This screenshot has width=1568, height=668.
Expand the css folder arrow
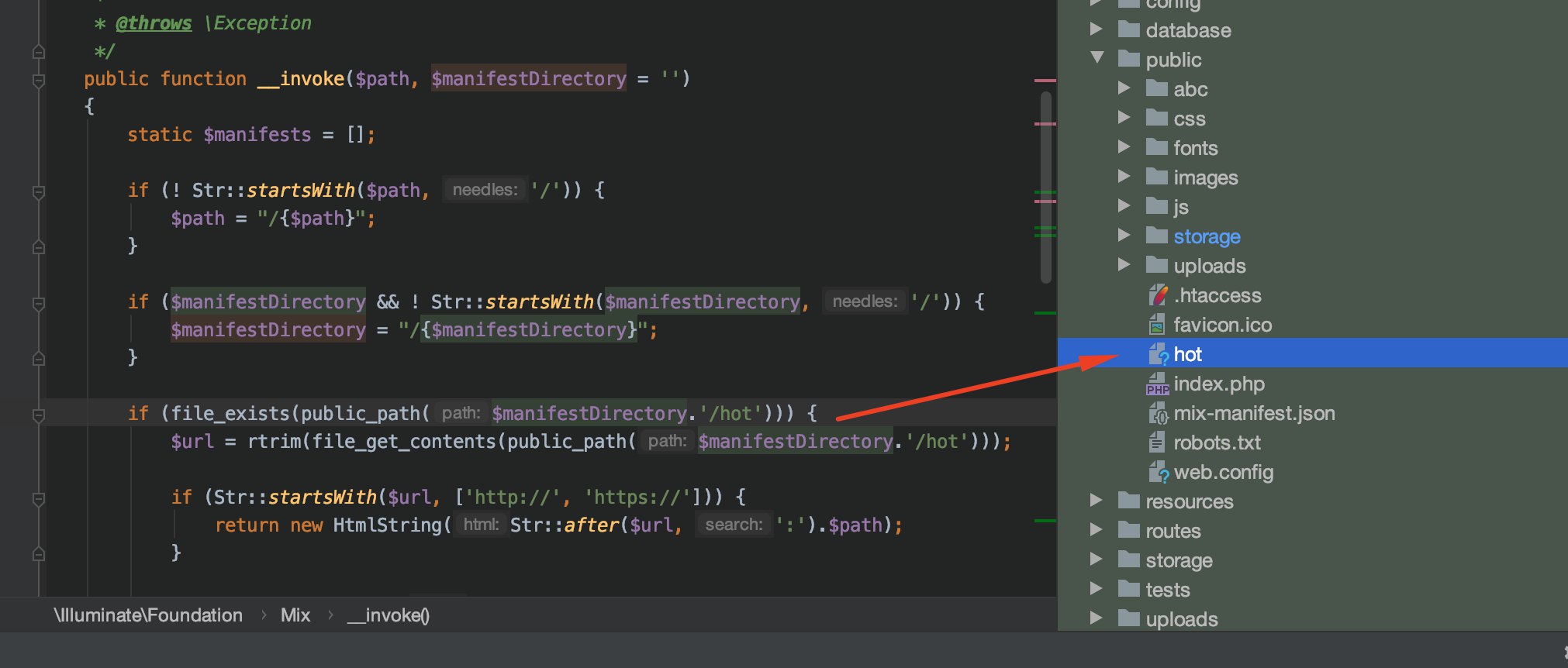click(1124, 118)
